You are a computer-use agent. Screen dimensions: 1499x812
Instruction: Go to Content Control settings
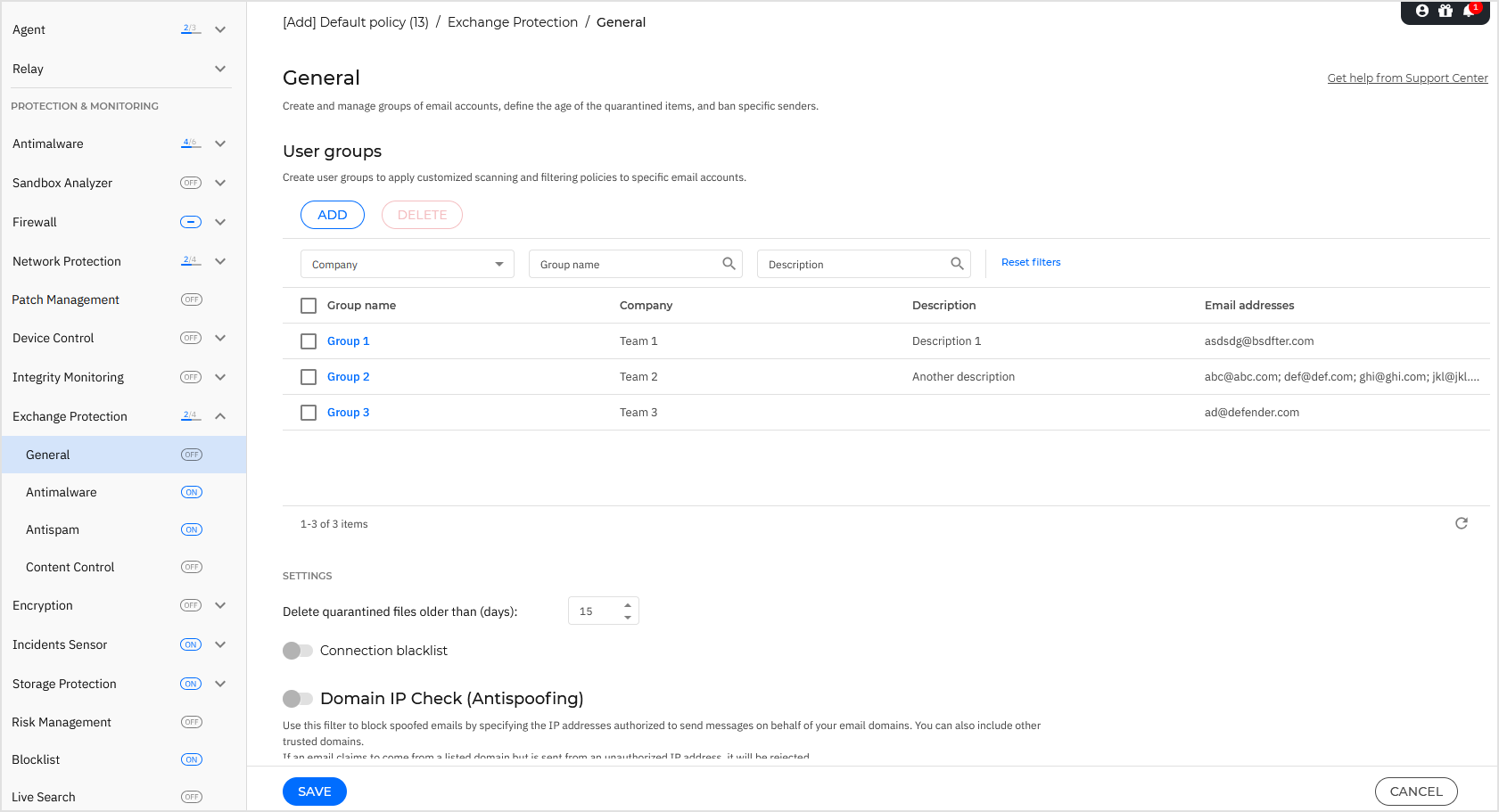(x=70, y=567)
